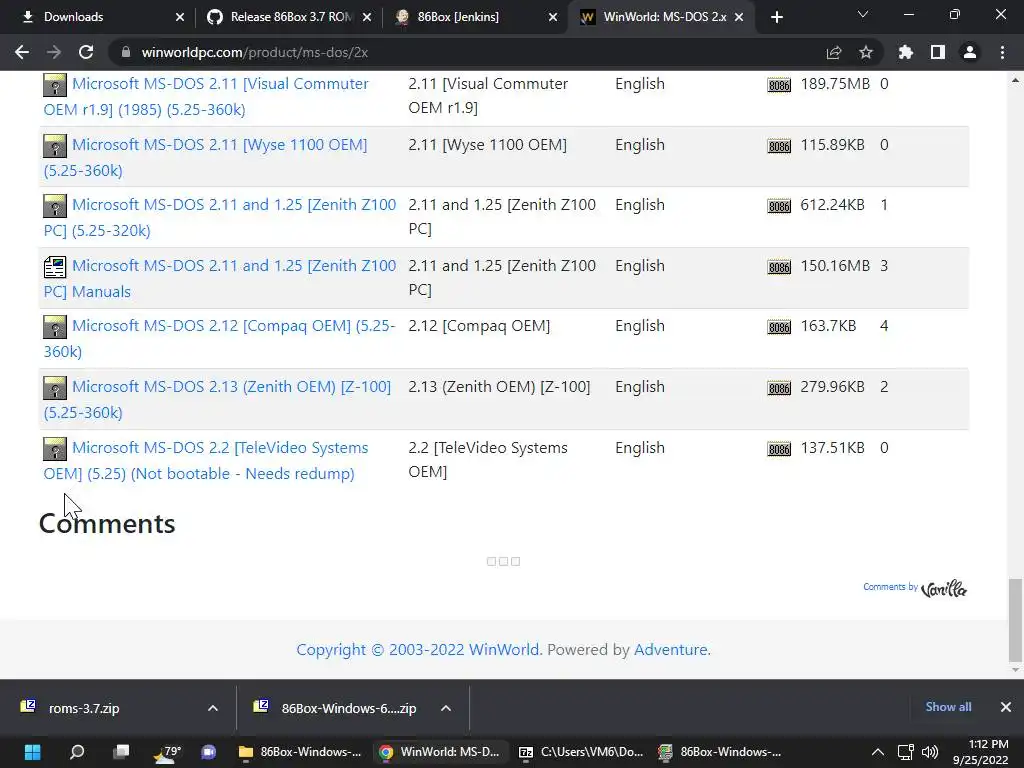This screenshot has height=768, width=1024.
Task: Close the downloads bar
Action: 1006,707
